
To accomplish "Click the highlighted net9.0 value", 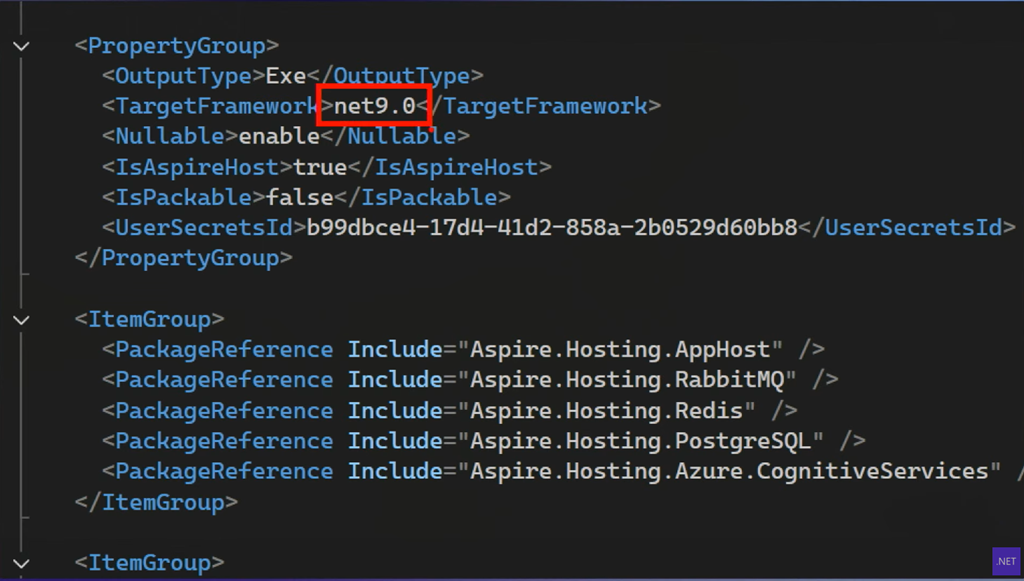I will [x=374, y=106].
